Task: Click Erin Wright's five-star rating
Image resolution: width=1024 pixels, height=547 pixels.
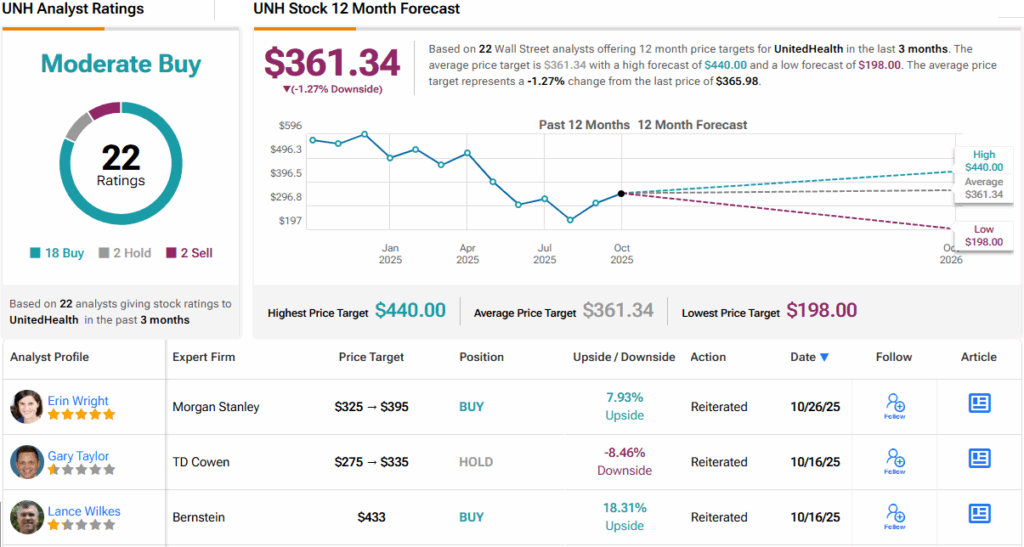Action: point(81,414)
